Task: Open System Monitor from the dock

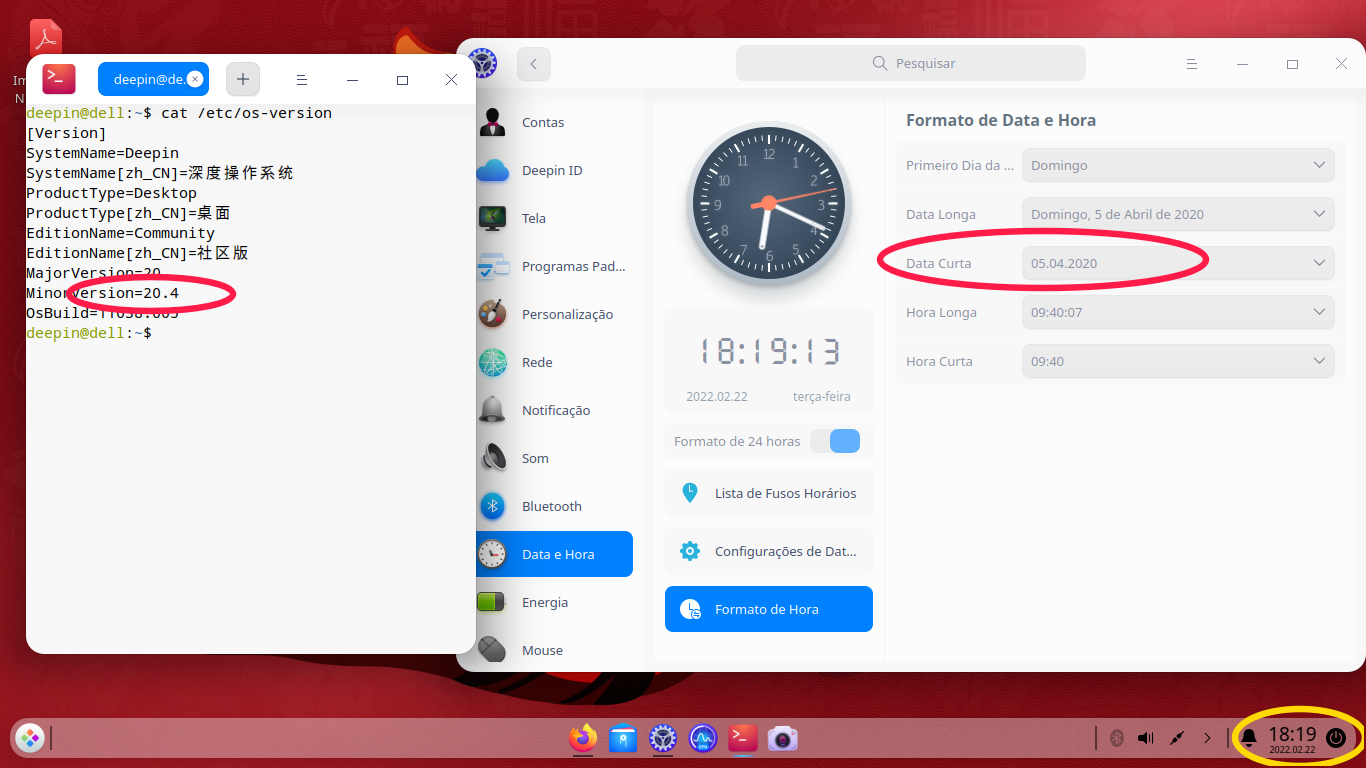Action: (703, 739)
